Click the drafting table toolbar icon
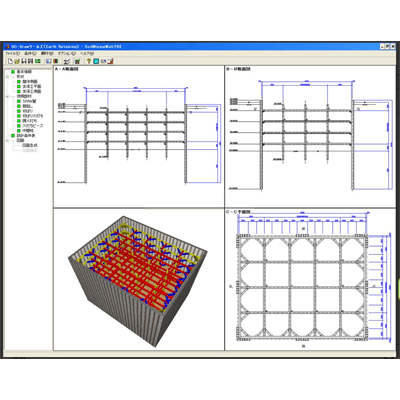Image resolution: width=400 pixels, height=400 pixels. [67, 61]
